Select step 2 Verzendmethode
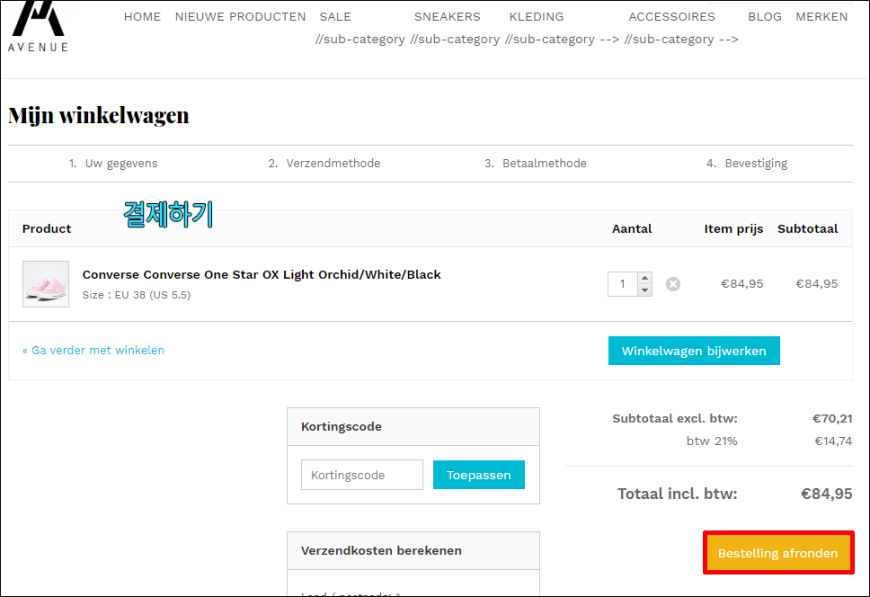870x597 pixels. pos(324,163)
